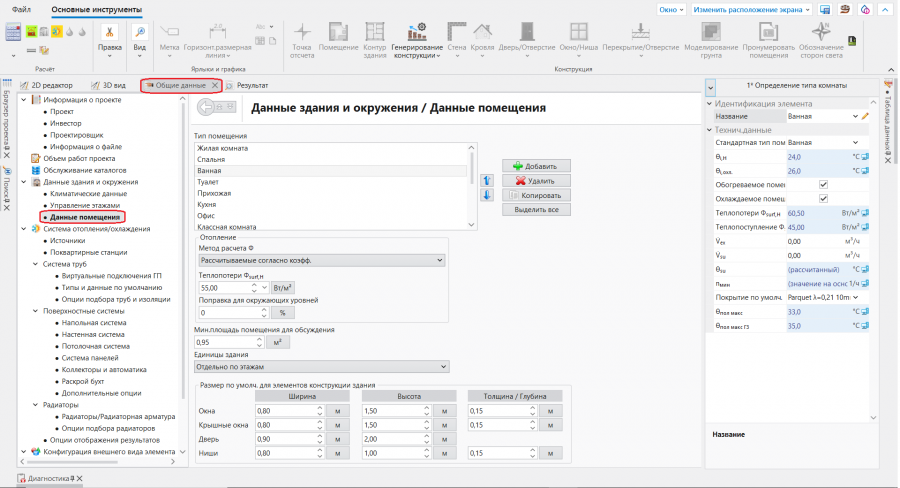Click the Выделить все button
Image resolution: width=900 pixels, height=488 pixels.
(x=541, y=210)
